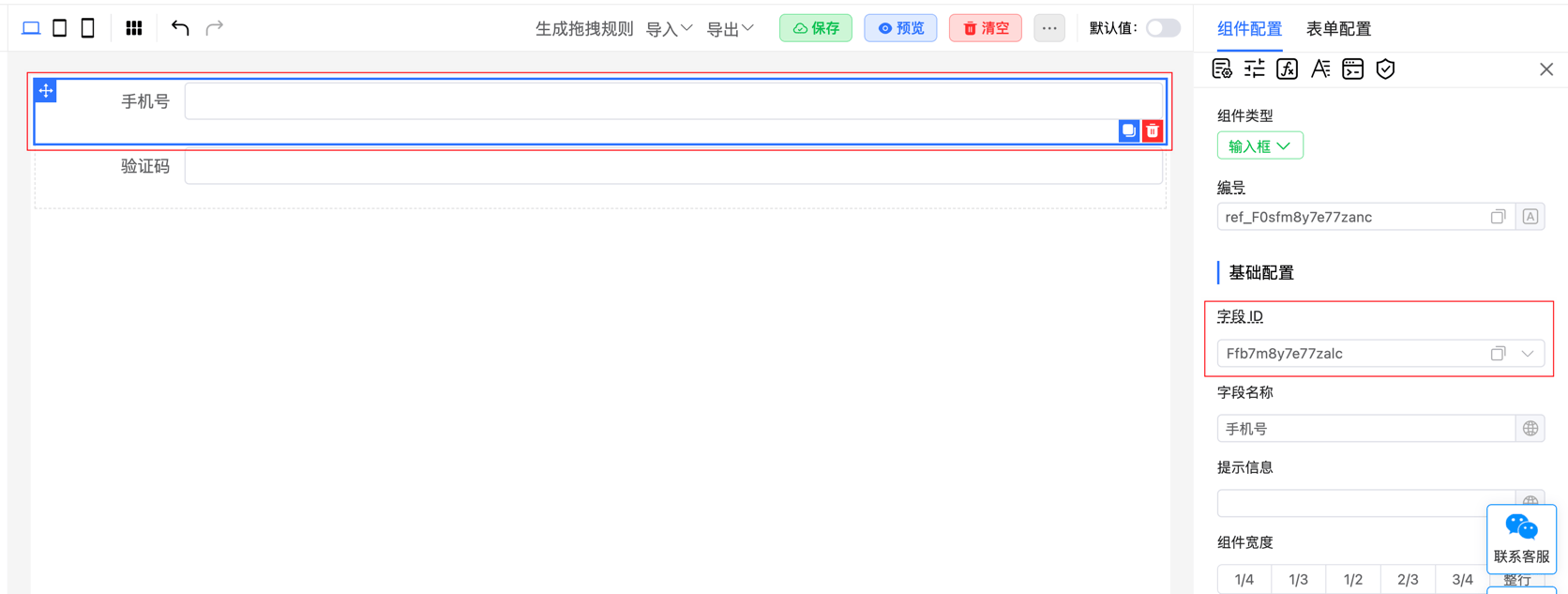
Task: Open the shield validation settings icon
Action: click(x=1385, y=69)
